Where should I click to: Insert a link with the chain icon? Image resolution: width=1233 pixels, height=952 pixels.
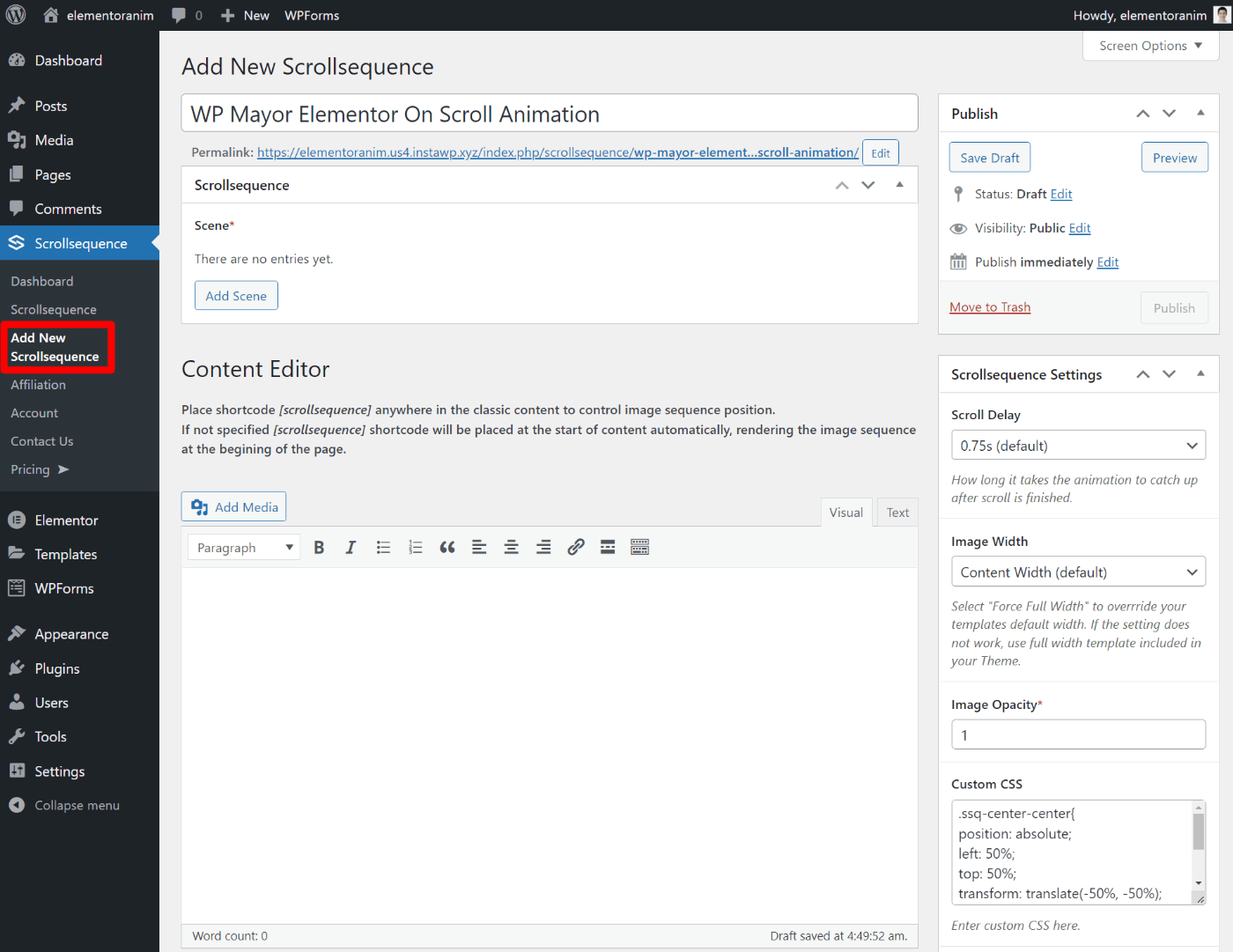click(576, 548)
